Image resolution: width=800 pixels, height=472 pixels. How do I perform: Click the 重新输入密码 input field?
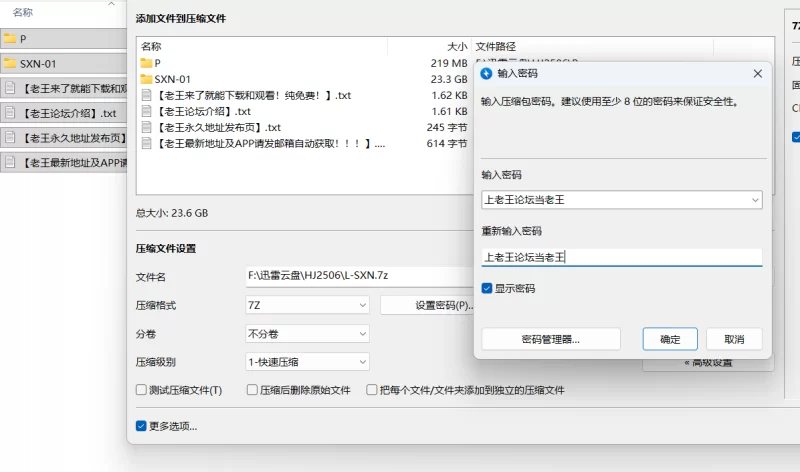pyautogui.click(x=622, y=257)
